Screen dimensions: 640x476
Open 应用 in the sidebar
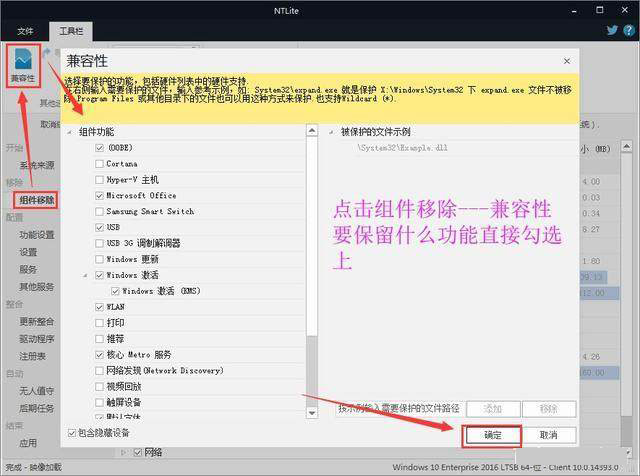28,443
